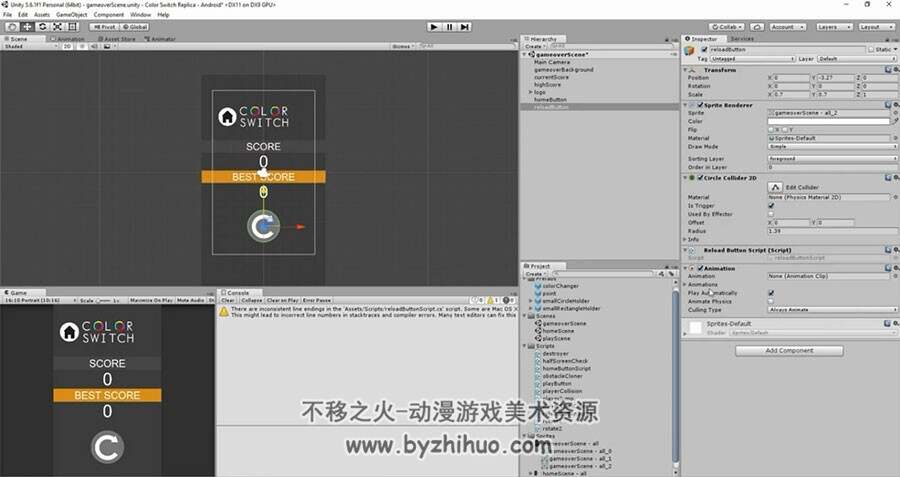Viewport: 900px width, 477px height.
Task: Open Animation Clip object picker circle
Action: point(895,276)
